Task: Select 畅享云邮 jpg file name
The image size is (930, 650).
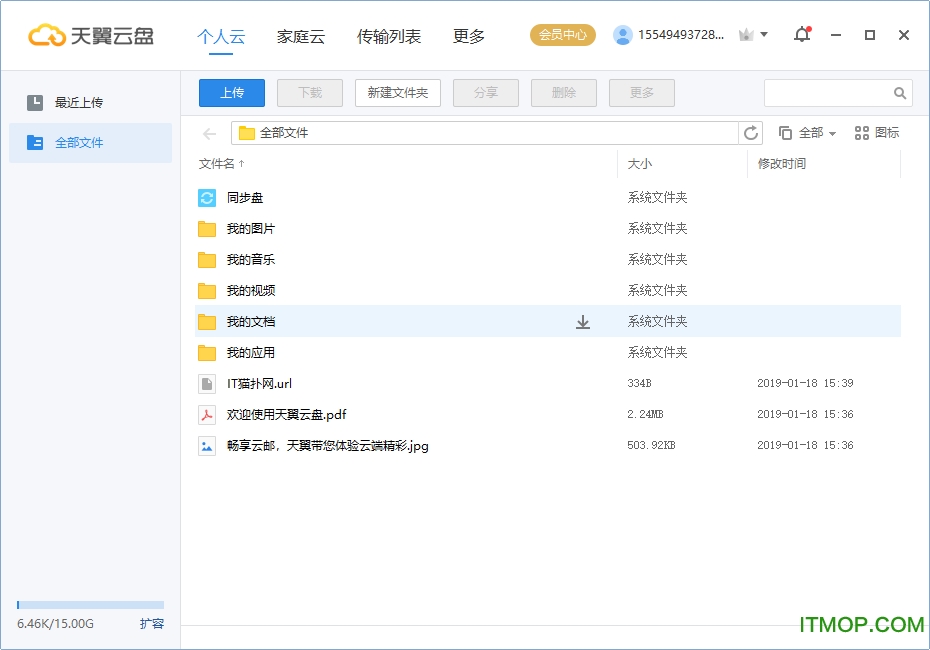Action: [327, 446]
